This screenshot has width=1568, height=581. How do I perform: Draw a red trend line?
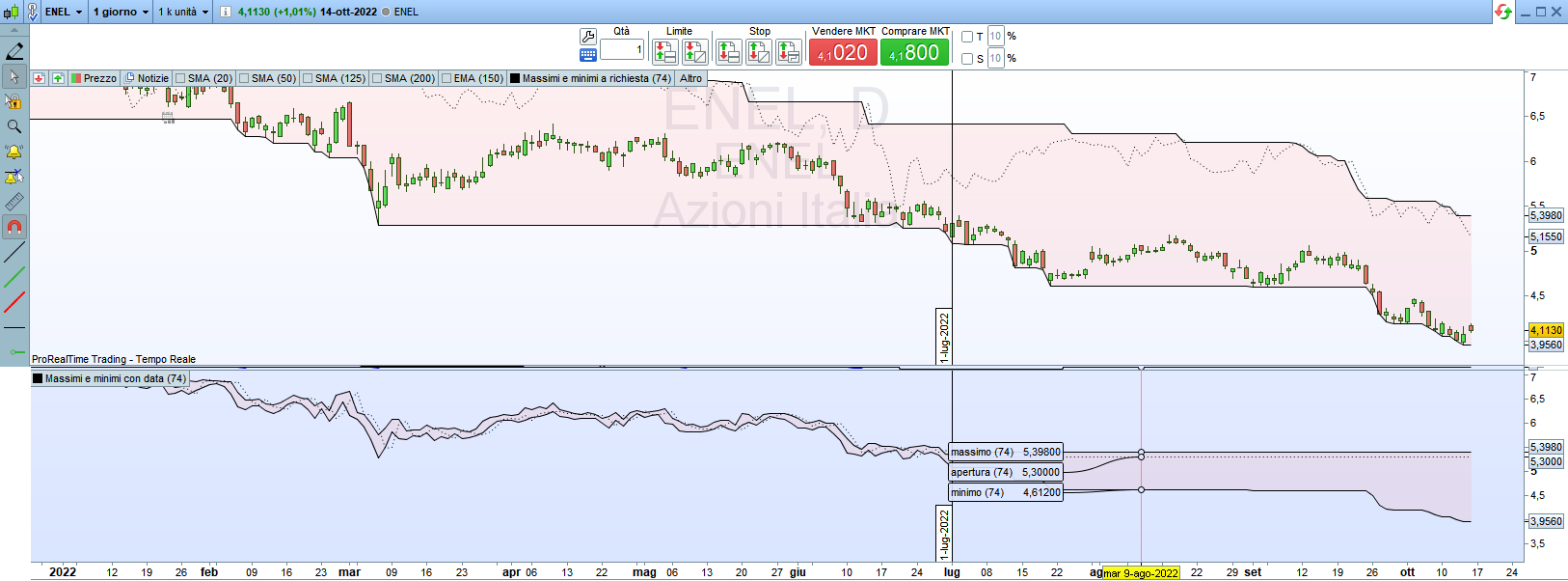pyautogui.click(x=14, y=303)
